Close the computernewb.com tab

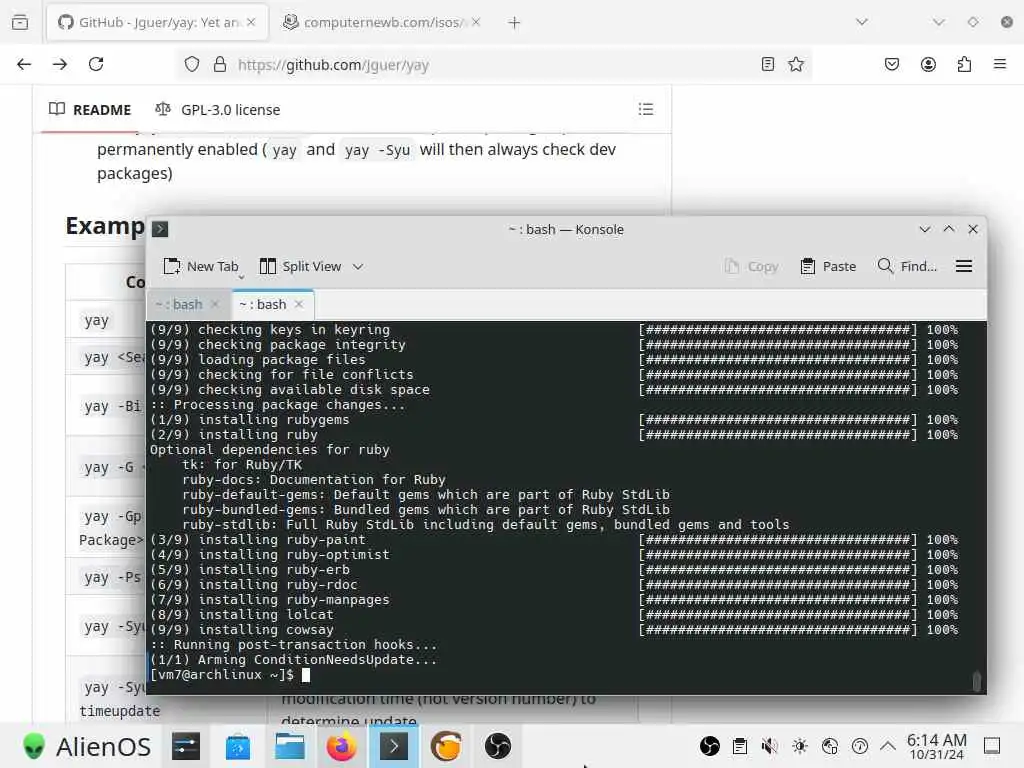[x=476, y=22]
